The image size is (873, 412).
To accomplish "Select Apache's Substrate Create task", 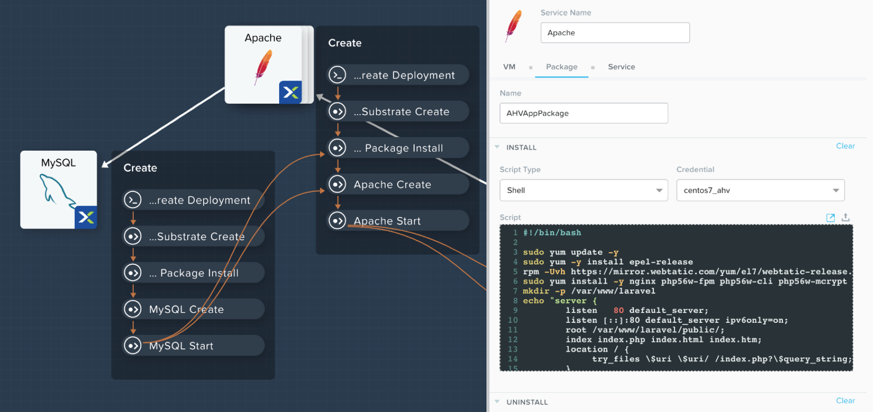I will pos(398,111).
